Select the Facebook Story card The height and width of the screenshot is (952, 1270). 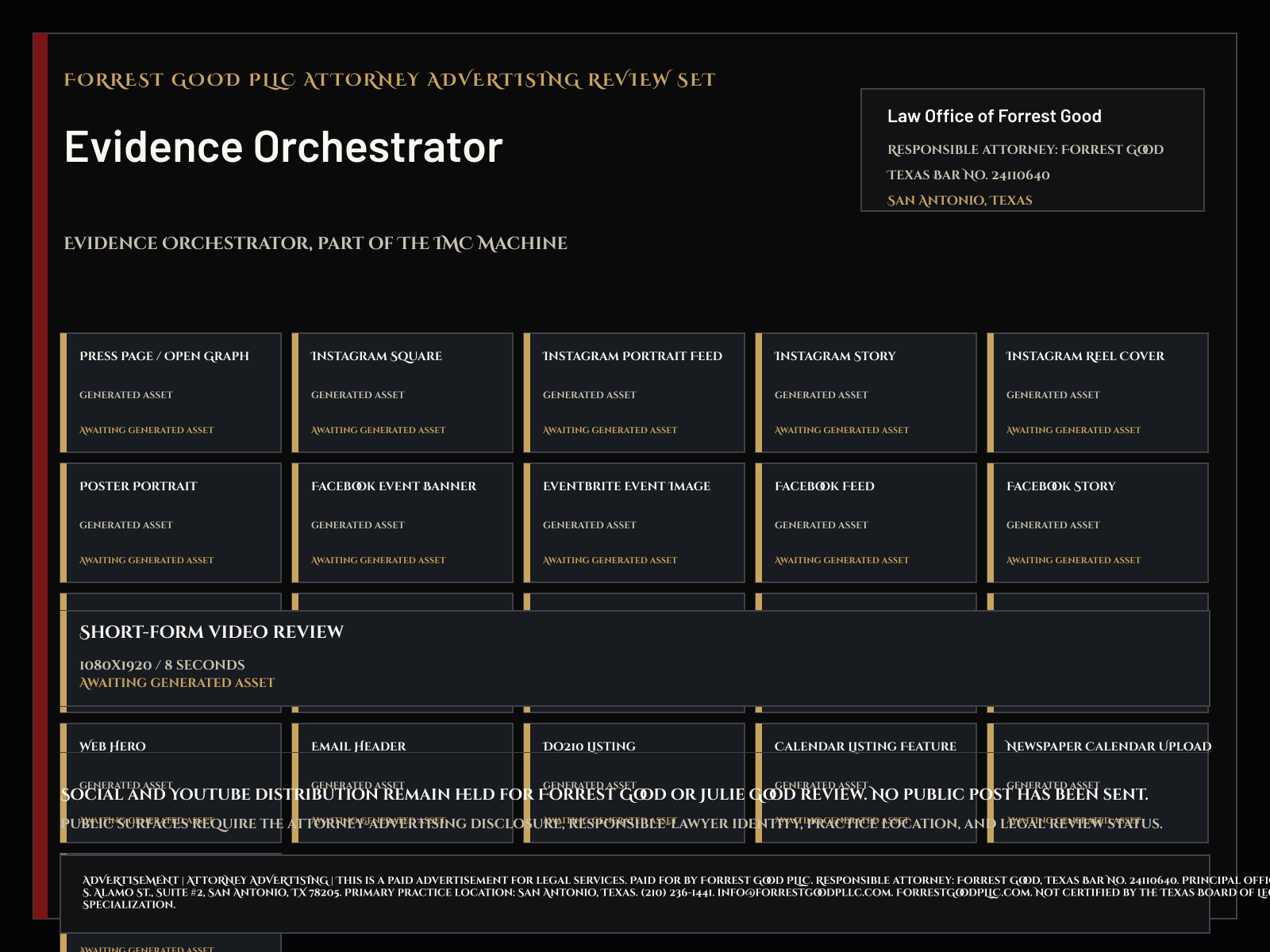[x=1098, y=523]
